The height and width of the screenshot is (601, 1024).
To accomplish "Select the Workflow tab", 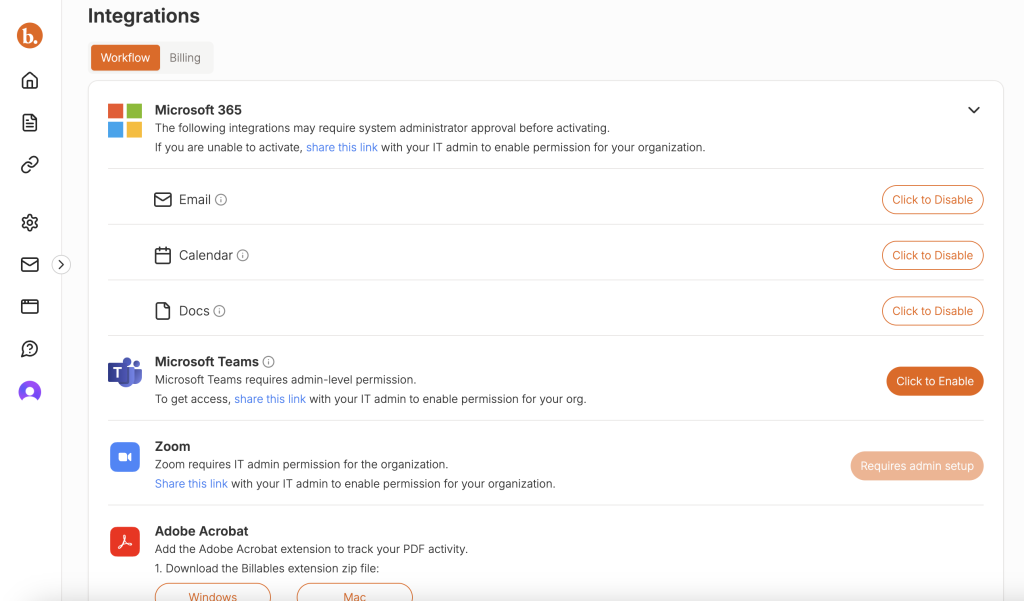I will pos(125,58).
